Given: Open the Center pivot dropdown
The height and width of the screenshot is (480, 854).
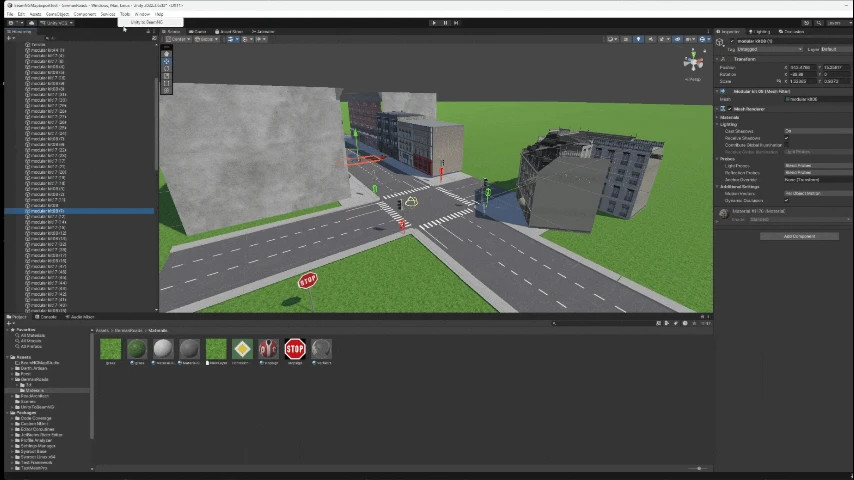Looking at the screenshot, I should (x=178, y=39).
